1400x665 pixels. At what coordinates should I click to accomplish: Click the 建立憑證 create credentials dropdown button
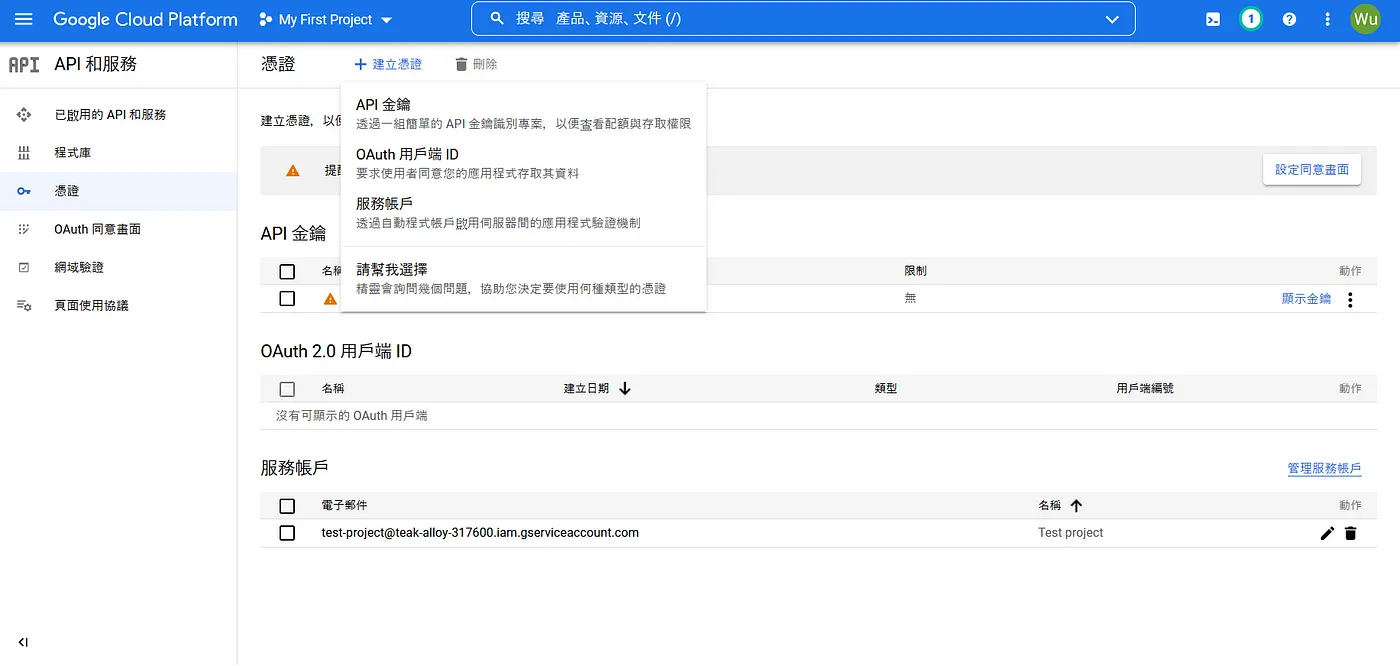click(388, 64)
